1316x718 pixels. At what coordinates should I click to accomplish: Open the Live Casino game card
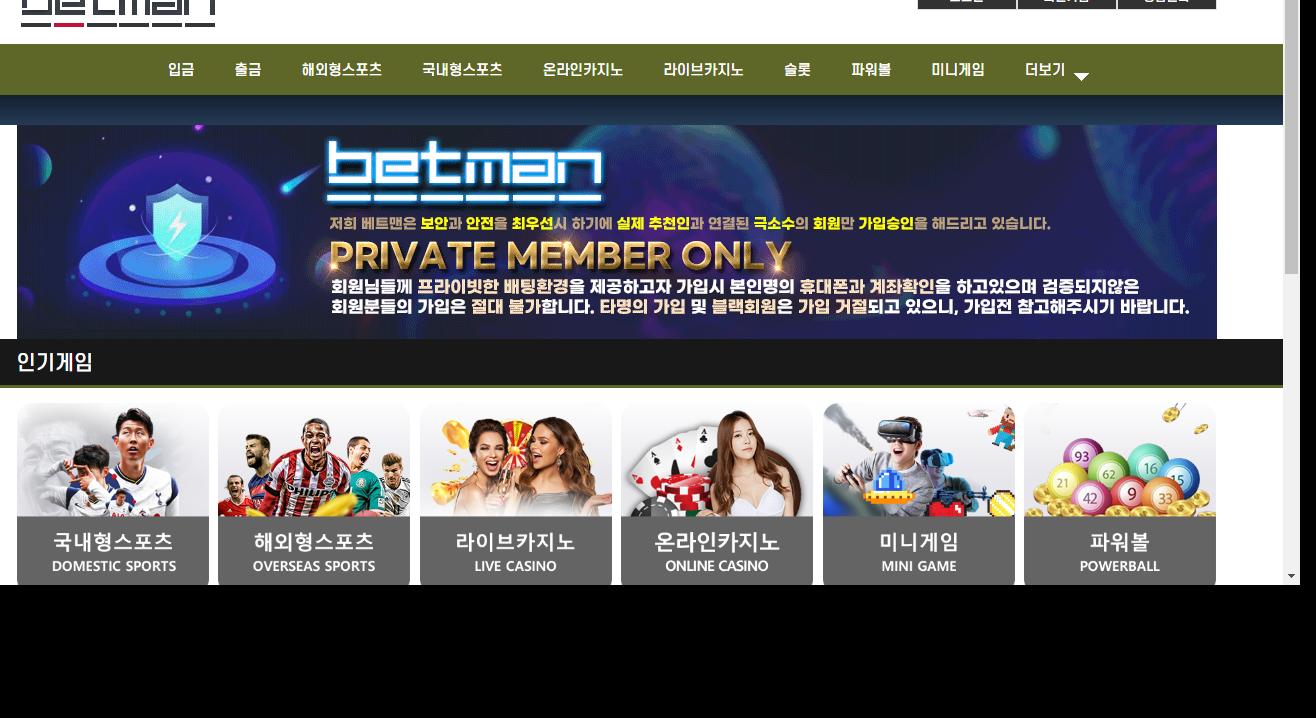coord(516,494)
